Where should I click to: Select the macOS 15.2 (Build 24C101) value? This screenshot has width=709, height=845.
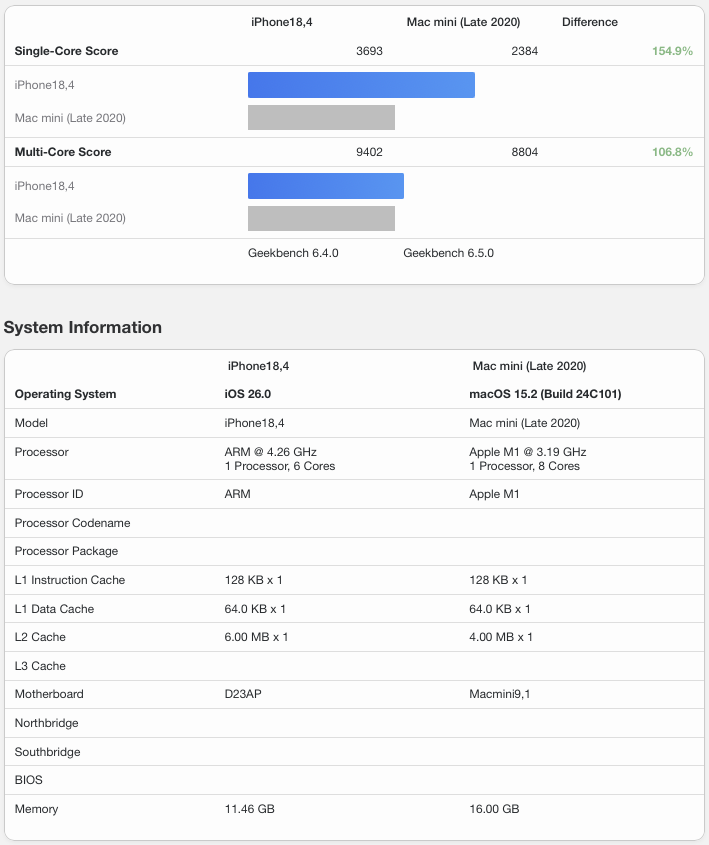pyautogui.click(x=545, y=394)
